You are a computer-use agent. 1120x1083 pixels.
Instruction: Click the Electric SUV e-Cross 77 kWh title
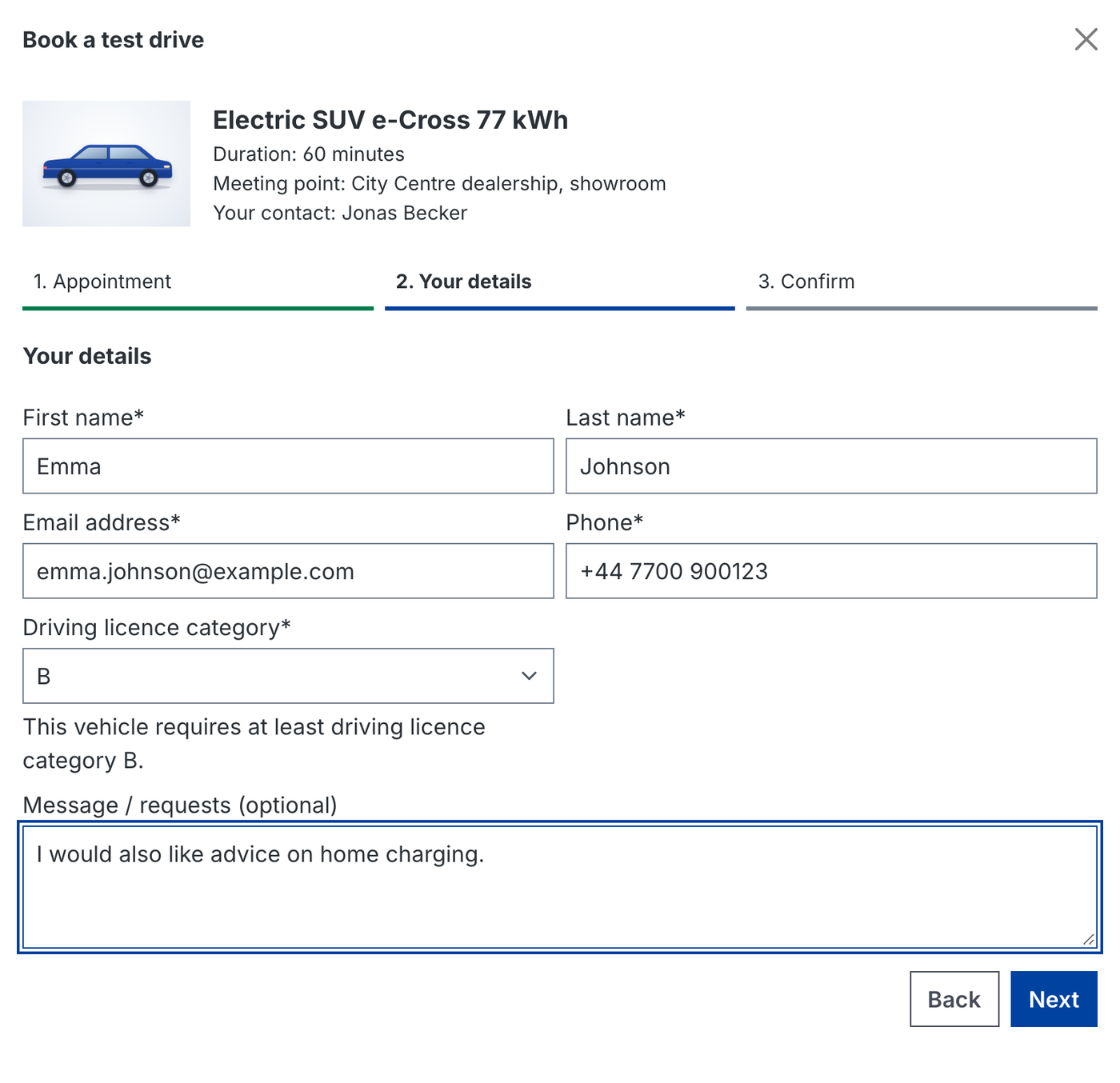[x=390, y=120]
